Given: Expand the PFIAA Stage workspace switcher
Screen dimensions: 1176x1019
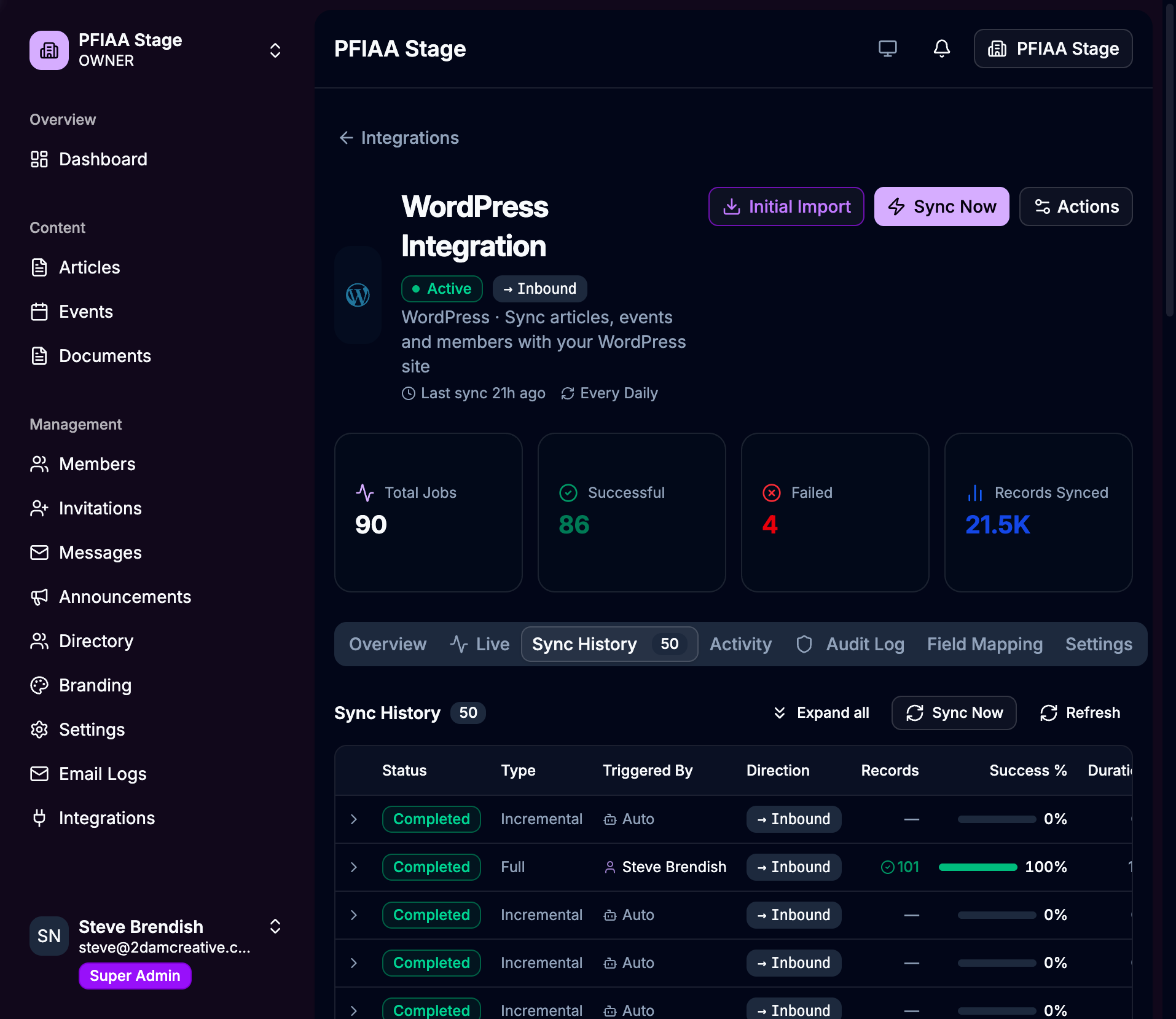Looking at the screenshot, I should point(275,50).
